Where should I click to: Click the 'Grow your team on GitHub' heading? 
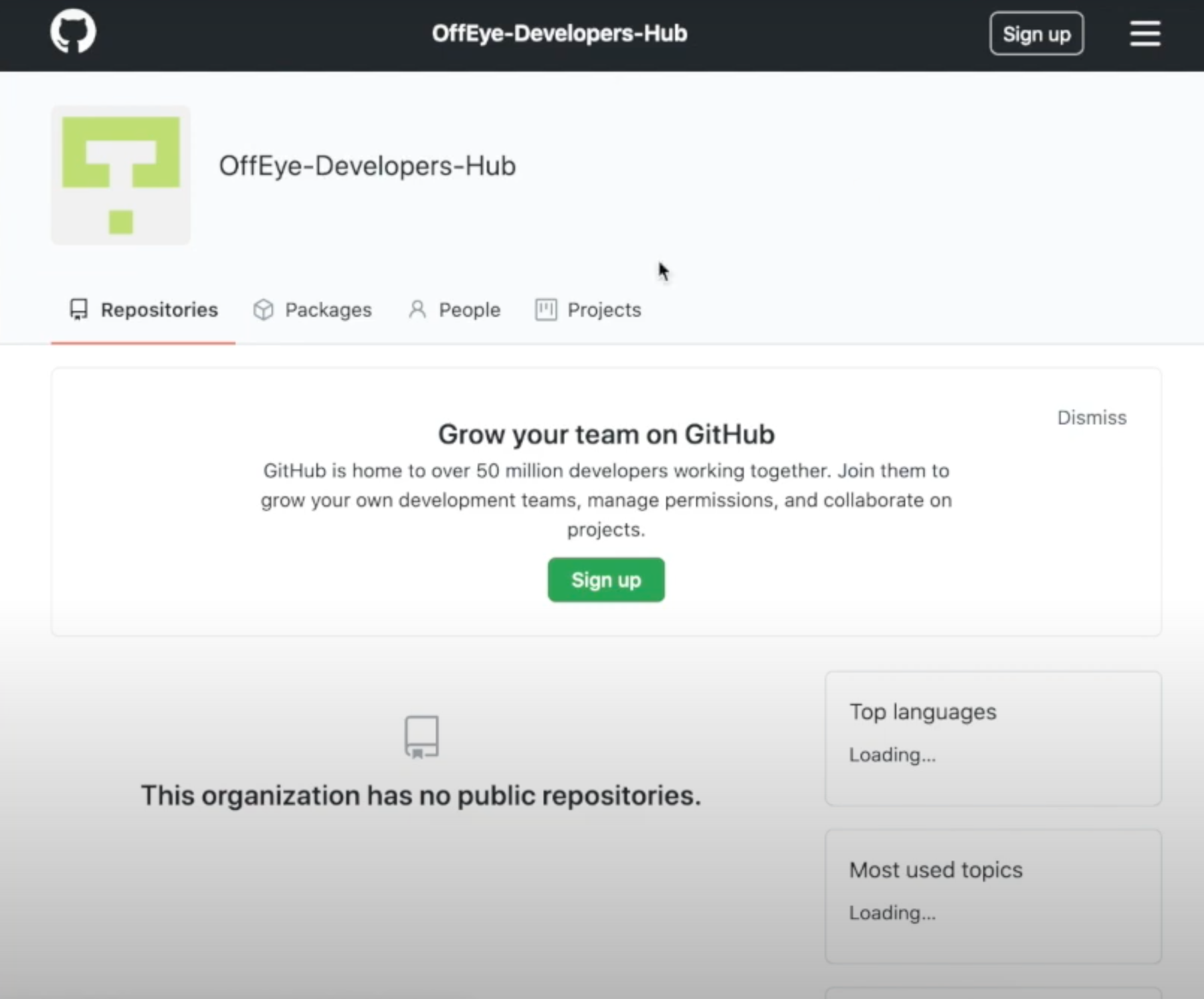pyautogui.click(x=606, y=434)
